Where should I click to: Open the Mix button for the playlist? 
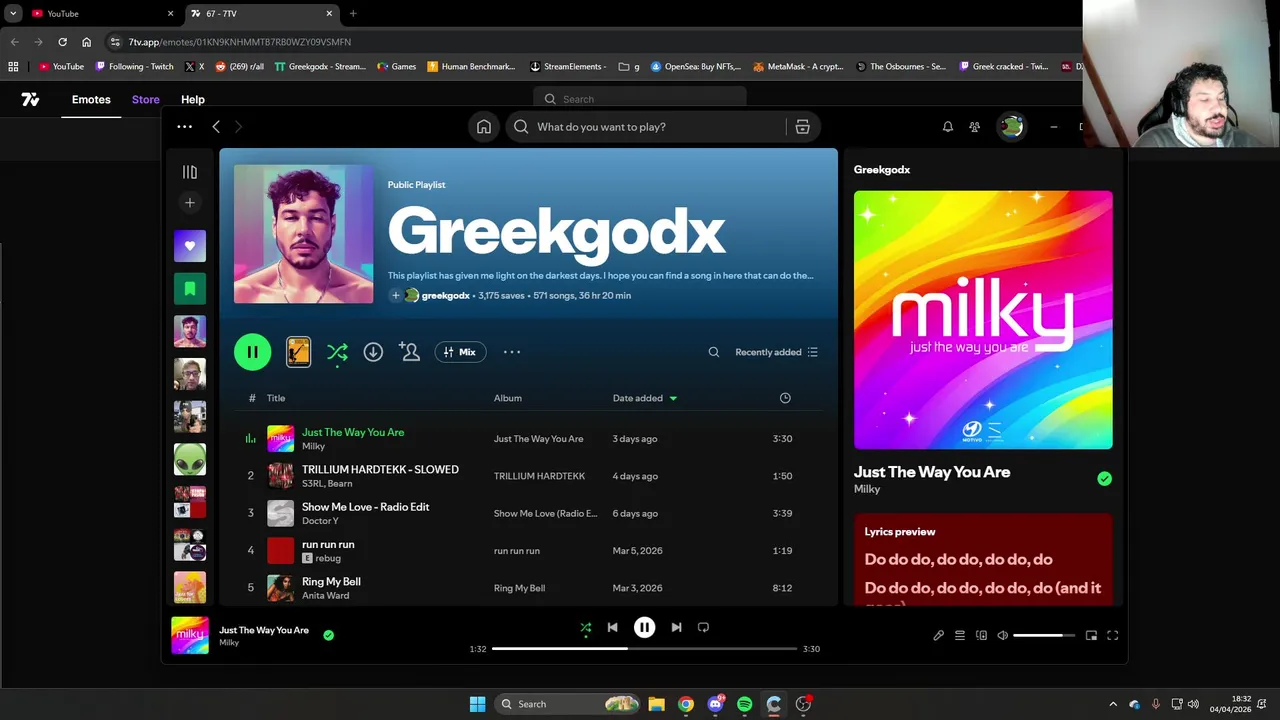point(460,352)
